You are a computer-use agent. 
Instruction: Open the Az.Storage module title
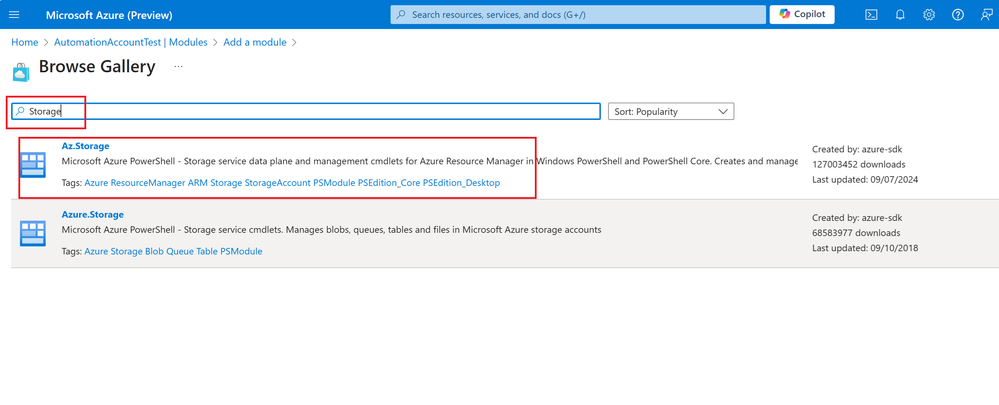[x=85, y=146]
